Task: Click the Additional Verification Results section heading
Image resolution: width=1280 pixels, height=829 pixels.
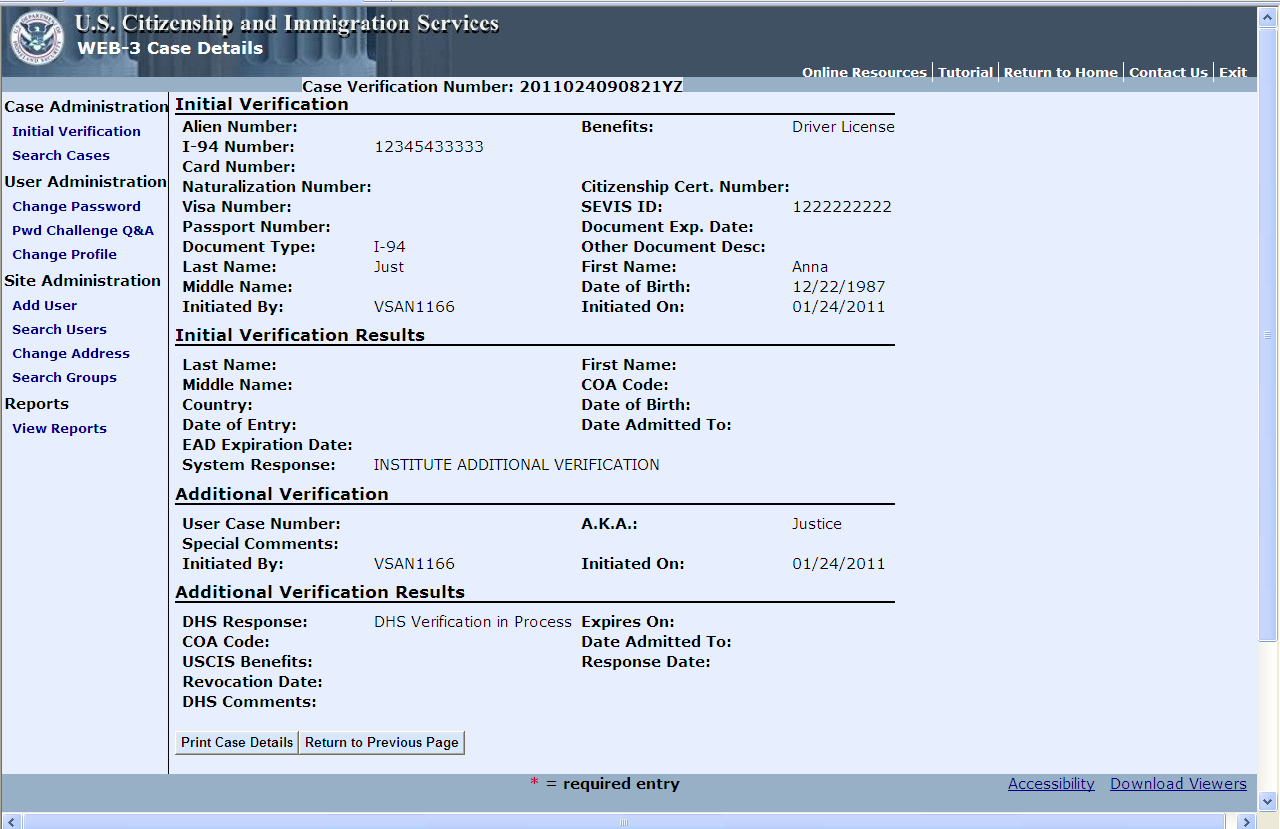Action: pos(320,592)
